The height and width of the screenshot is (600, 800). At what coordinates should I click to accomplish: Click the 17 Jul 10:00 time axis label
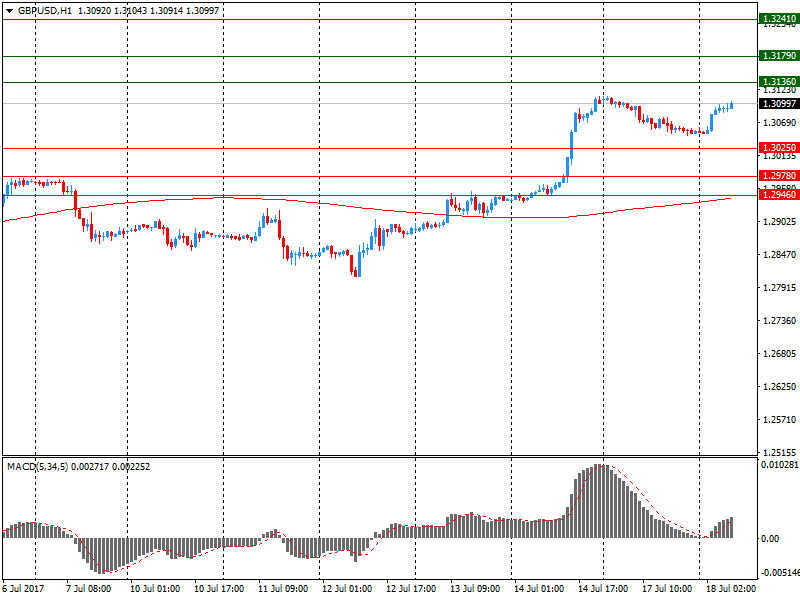pos(667,589)
